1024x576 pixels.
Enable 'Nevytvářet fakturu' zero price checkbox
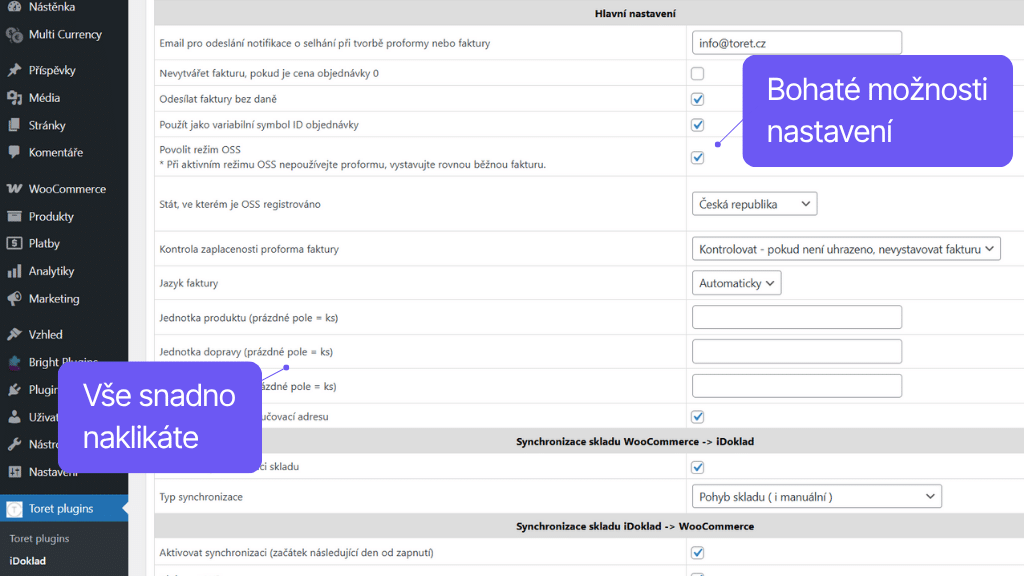[697, 74]
